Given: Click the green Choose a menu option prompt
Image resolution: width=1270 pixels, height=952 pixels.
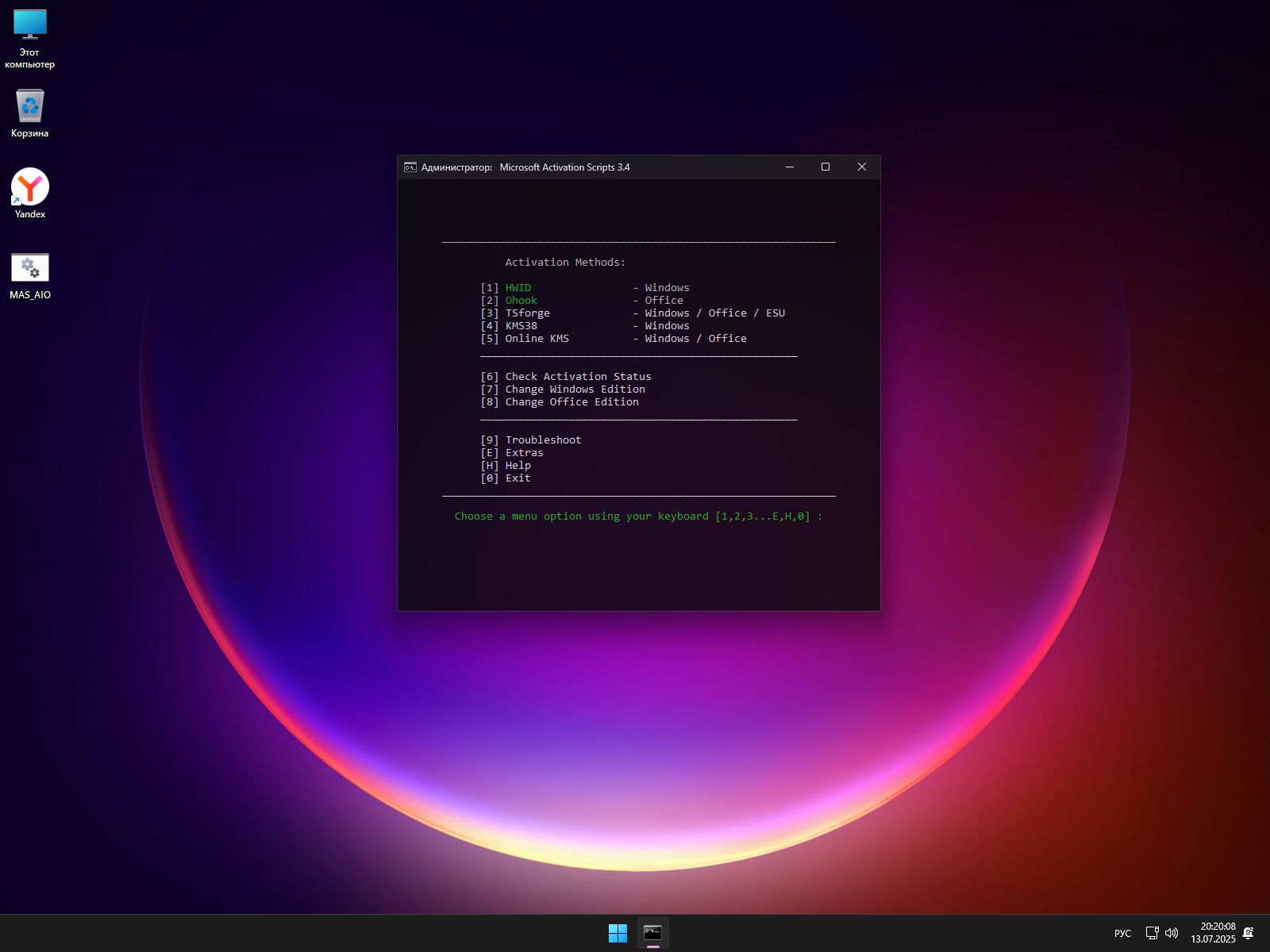Looking at the screenshot, I should click(639, 516).
